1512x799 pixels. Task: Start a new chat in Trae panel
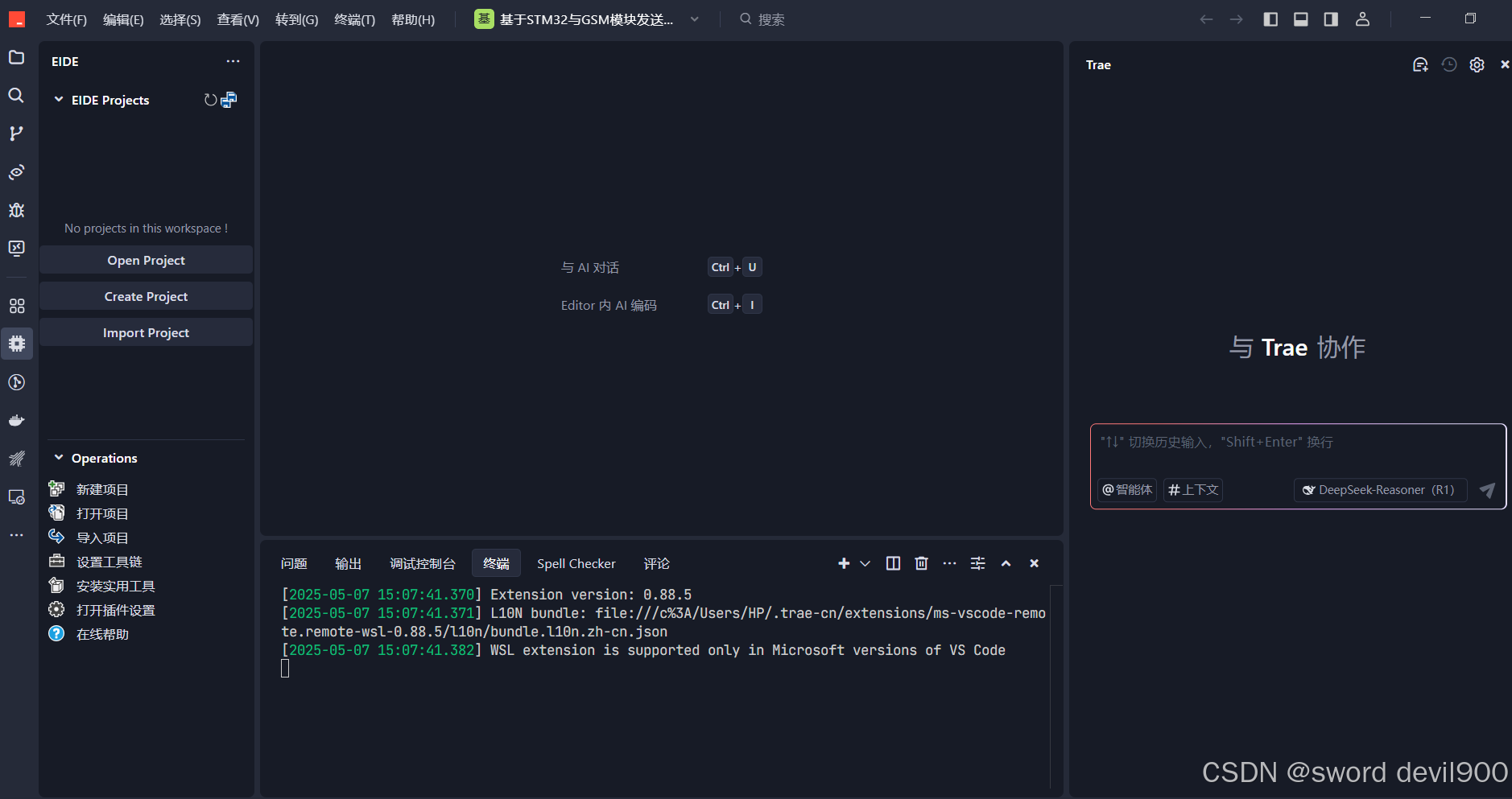coord(1420,64)
